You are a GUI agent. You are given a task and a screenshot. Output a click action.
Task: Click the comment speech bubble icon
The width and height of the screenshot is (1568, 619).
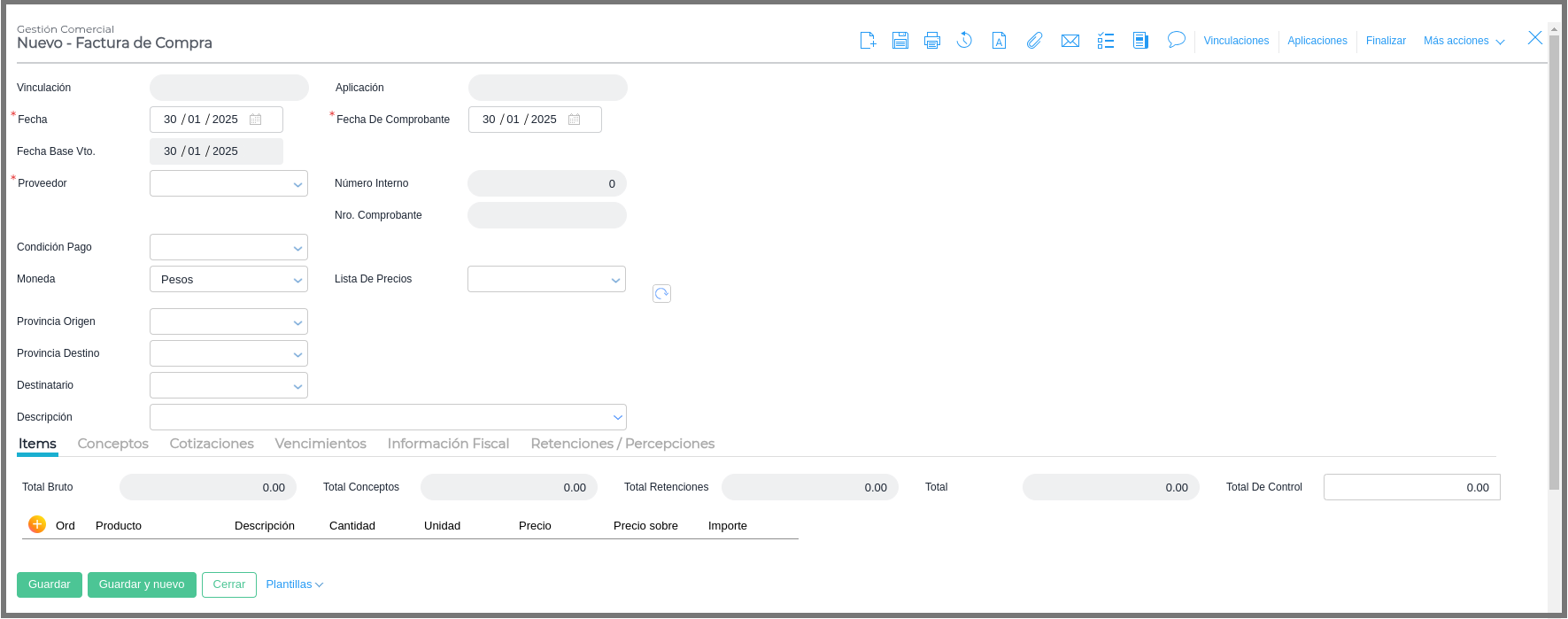coord(1176,40)
